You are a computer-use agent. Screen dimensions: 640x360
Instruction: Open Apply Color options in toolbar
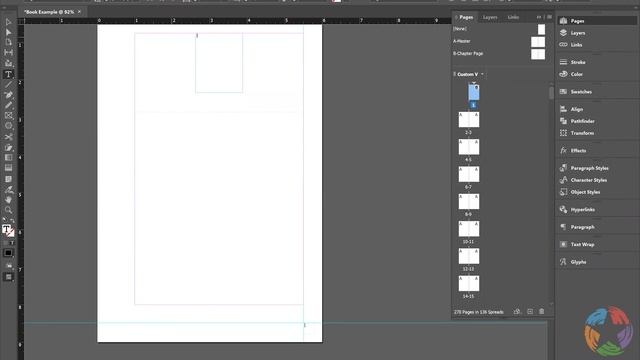tap(8, 253)
